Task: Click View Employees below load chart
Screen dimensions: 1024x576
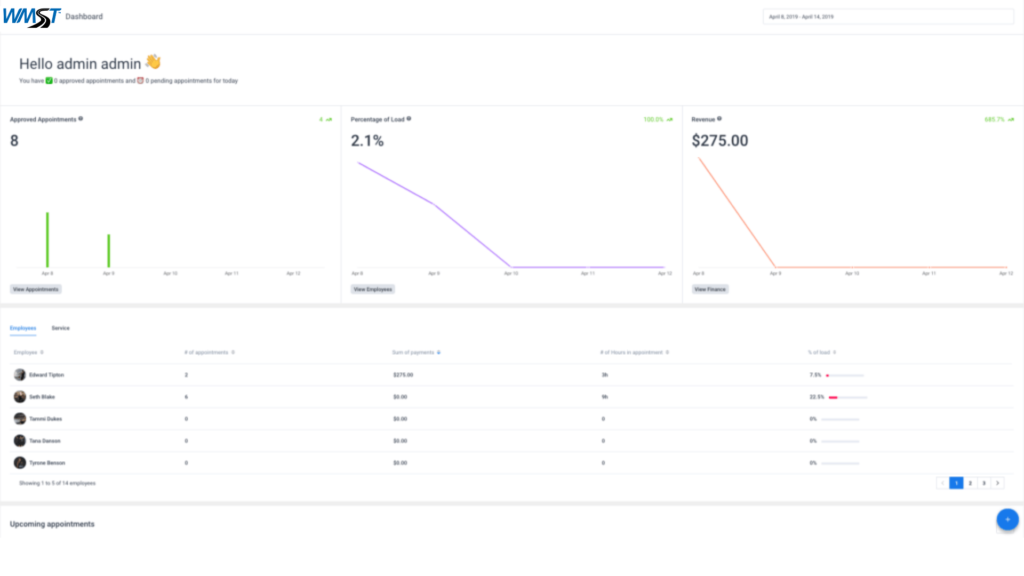Action: point(373,289)
